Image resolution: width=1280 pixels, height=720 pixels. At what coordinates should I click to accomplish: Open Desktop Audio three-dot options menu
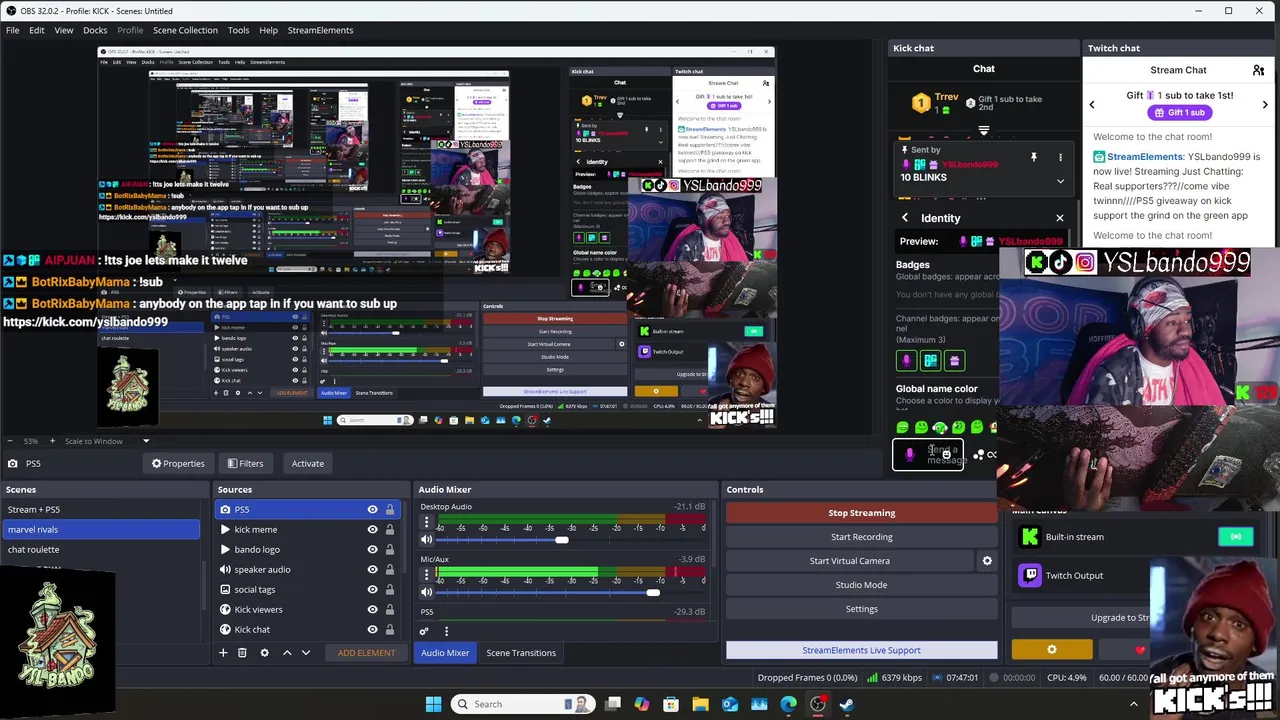[427, 523]
